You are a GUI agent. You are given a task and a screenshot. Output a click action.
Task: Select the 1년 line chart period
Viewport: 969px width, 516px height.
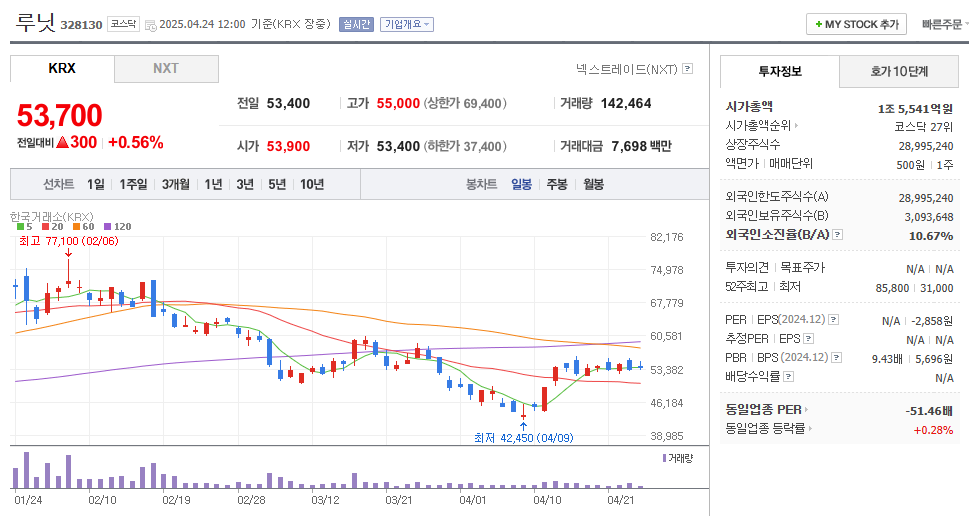(213, 184)
